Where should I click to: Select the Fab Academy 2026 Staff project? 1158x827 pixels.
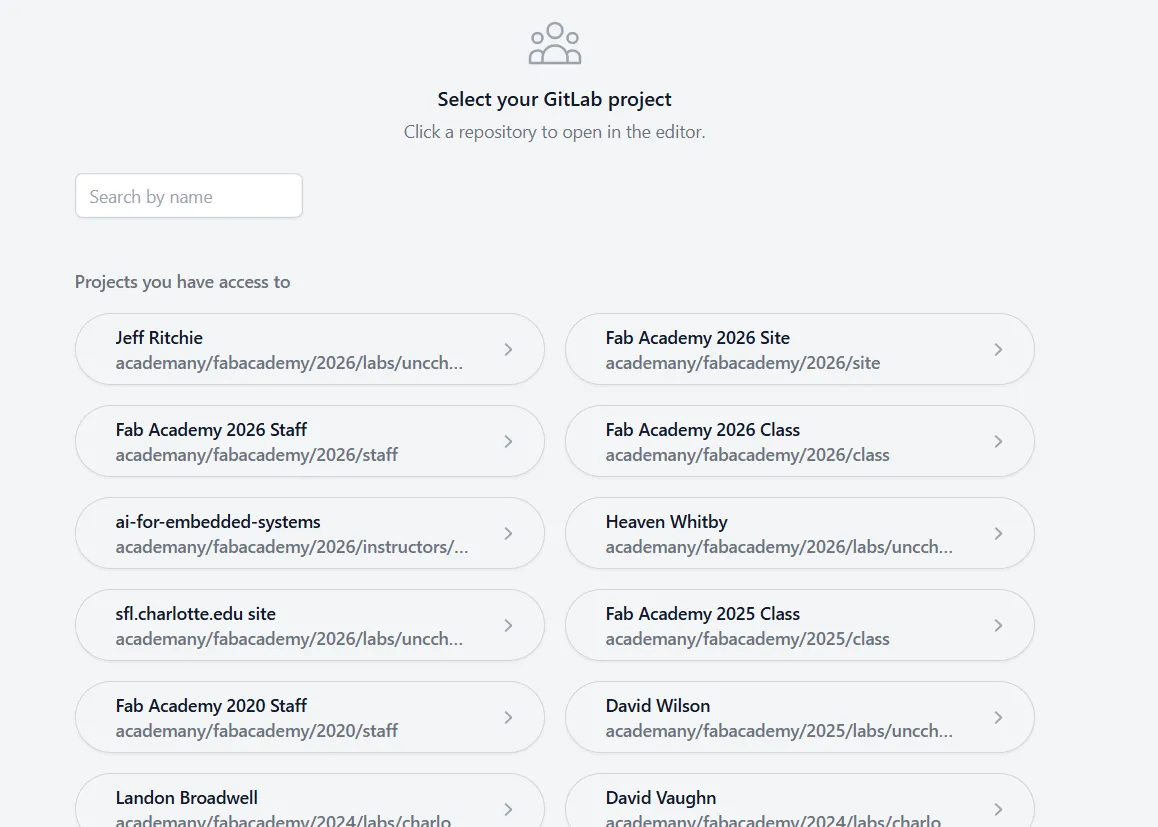coord(290,442)
